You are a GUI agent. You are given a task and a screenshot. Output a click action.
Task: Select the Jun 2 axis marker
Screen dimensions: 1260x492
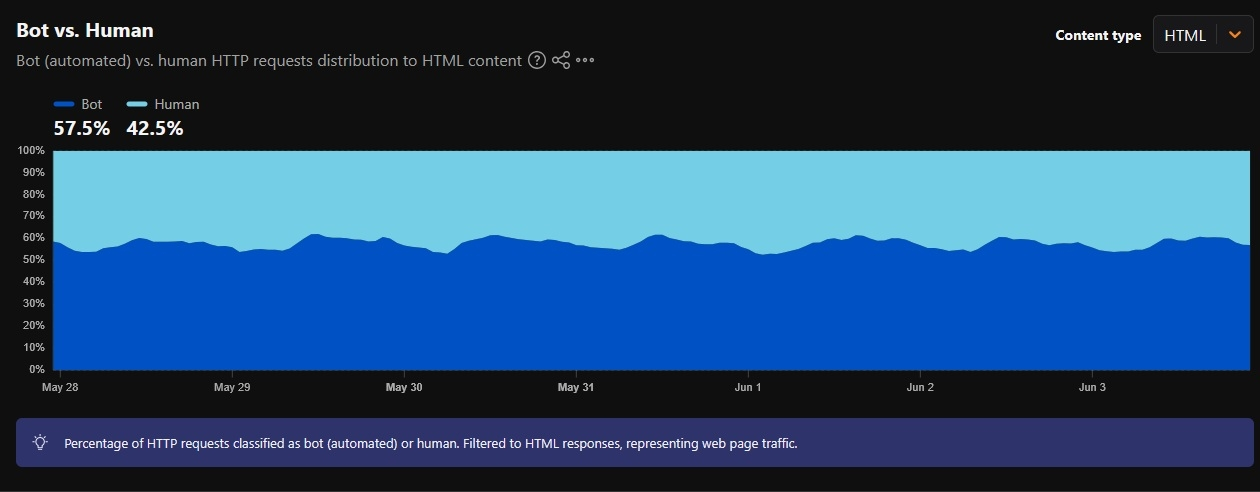tap(920, 386)
